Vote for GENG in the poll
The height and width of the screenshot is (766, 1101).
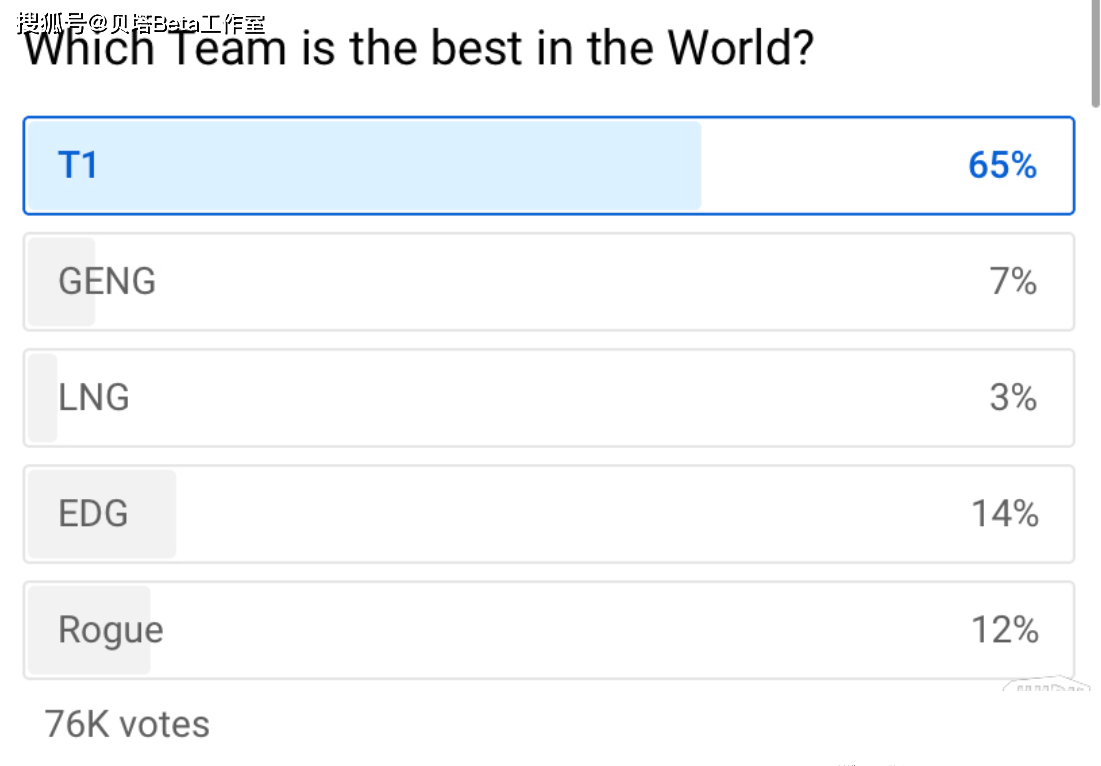(x=548, y=282)
